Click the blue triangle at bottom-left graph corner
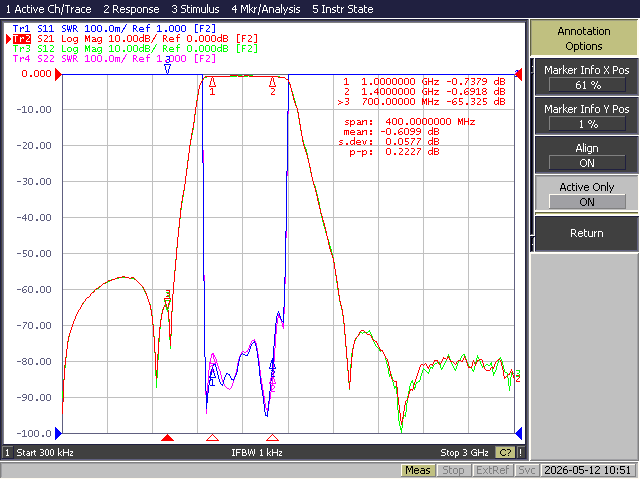640x480 pixels. [x=58, y=433]
